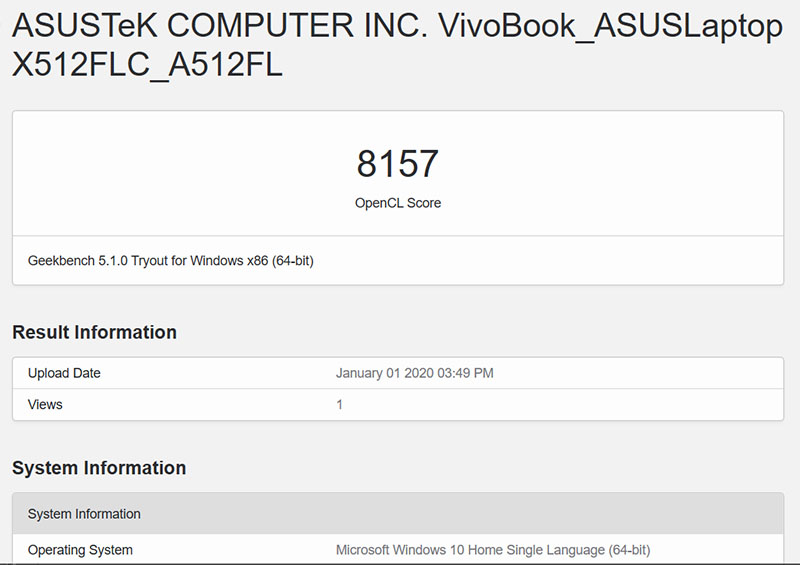The image size is (800, 565).
Task: Click the Upload Date label
Action: tap(64, 373)
